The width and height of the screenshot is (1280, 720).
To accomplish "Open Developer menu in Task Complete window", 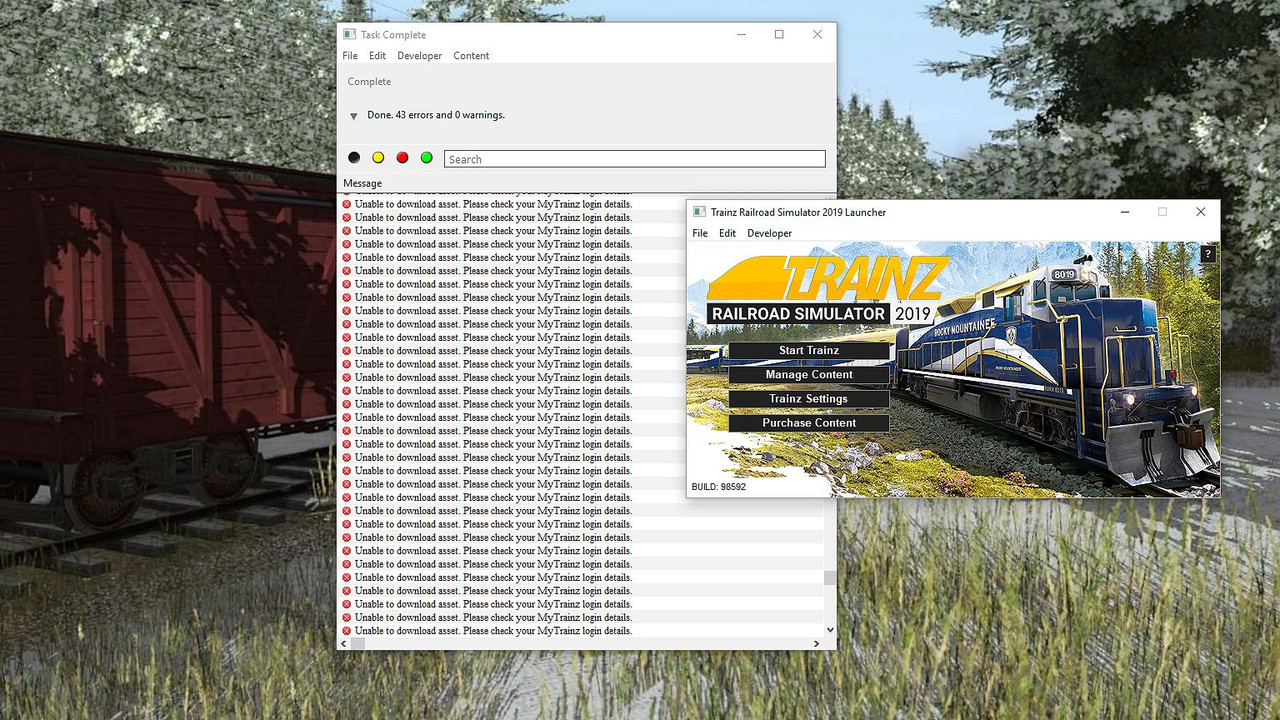I will (419, 56).
